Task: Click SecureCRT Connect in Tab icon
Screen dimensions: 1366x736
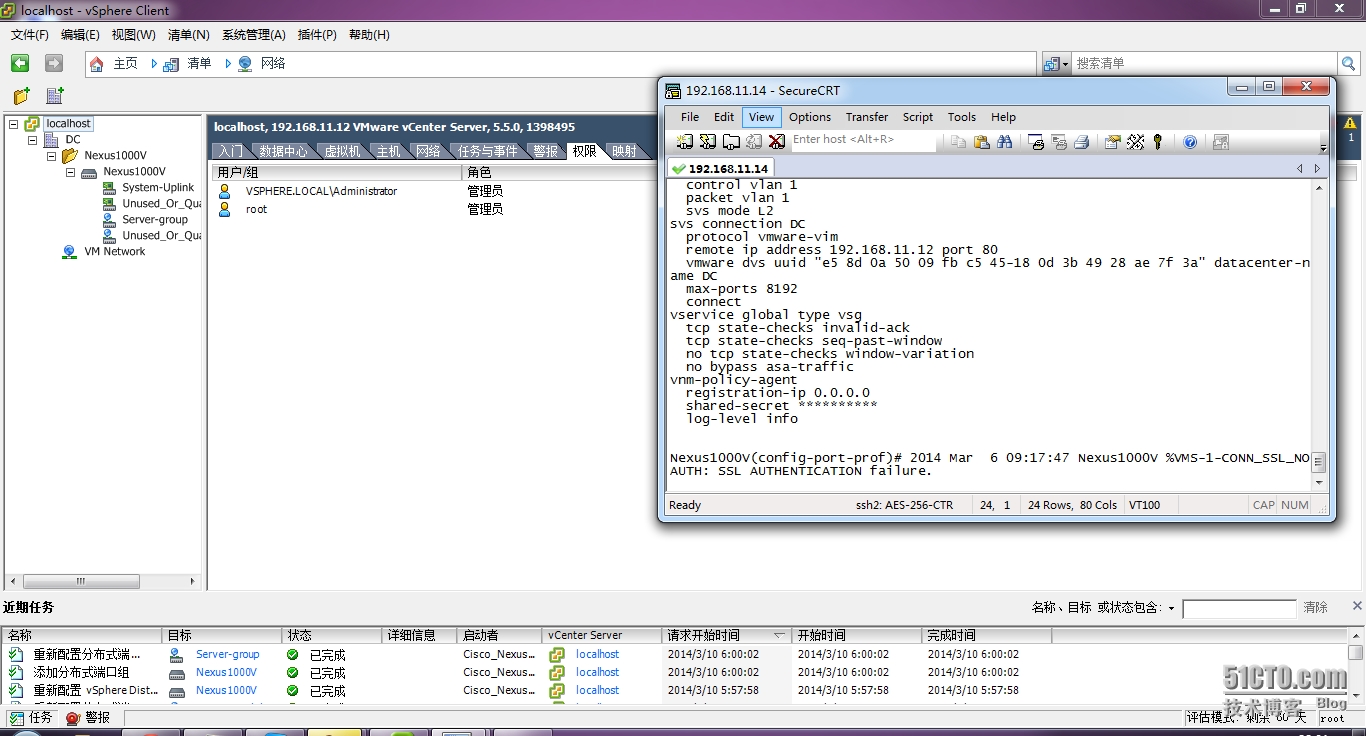Action: coord(731,142)
